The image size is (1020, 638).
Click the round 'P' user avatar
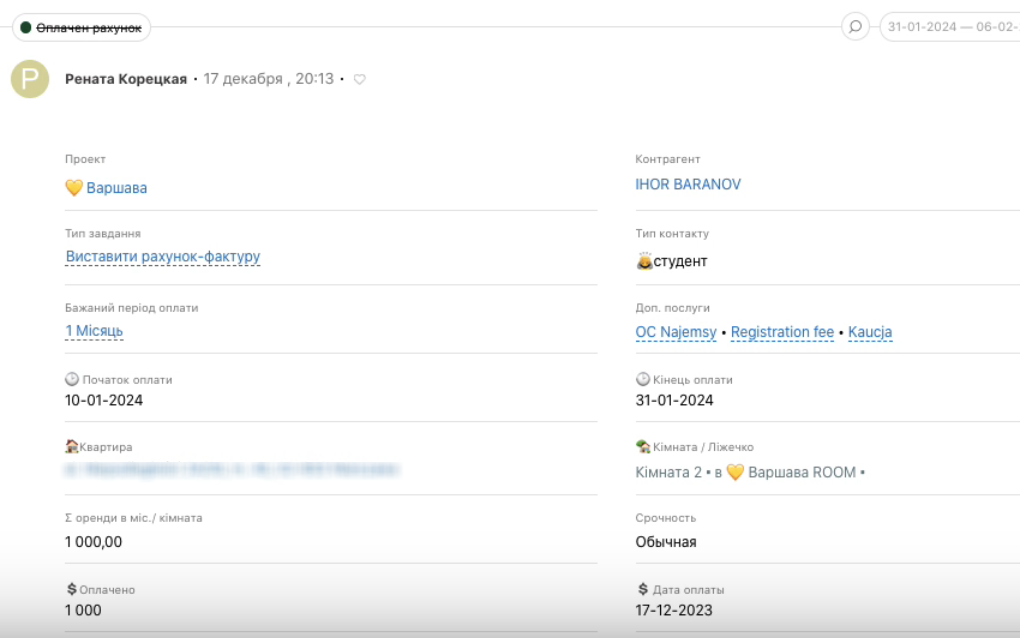pyautogui.click(x=30, y=79)
